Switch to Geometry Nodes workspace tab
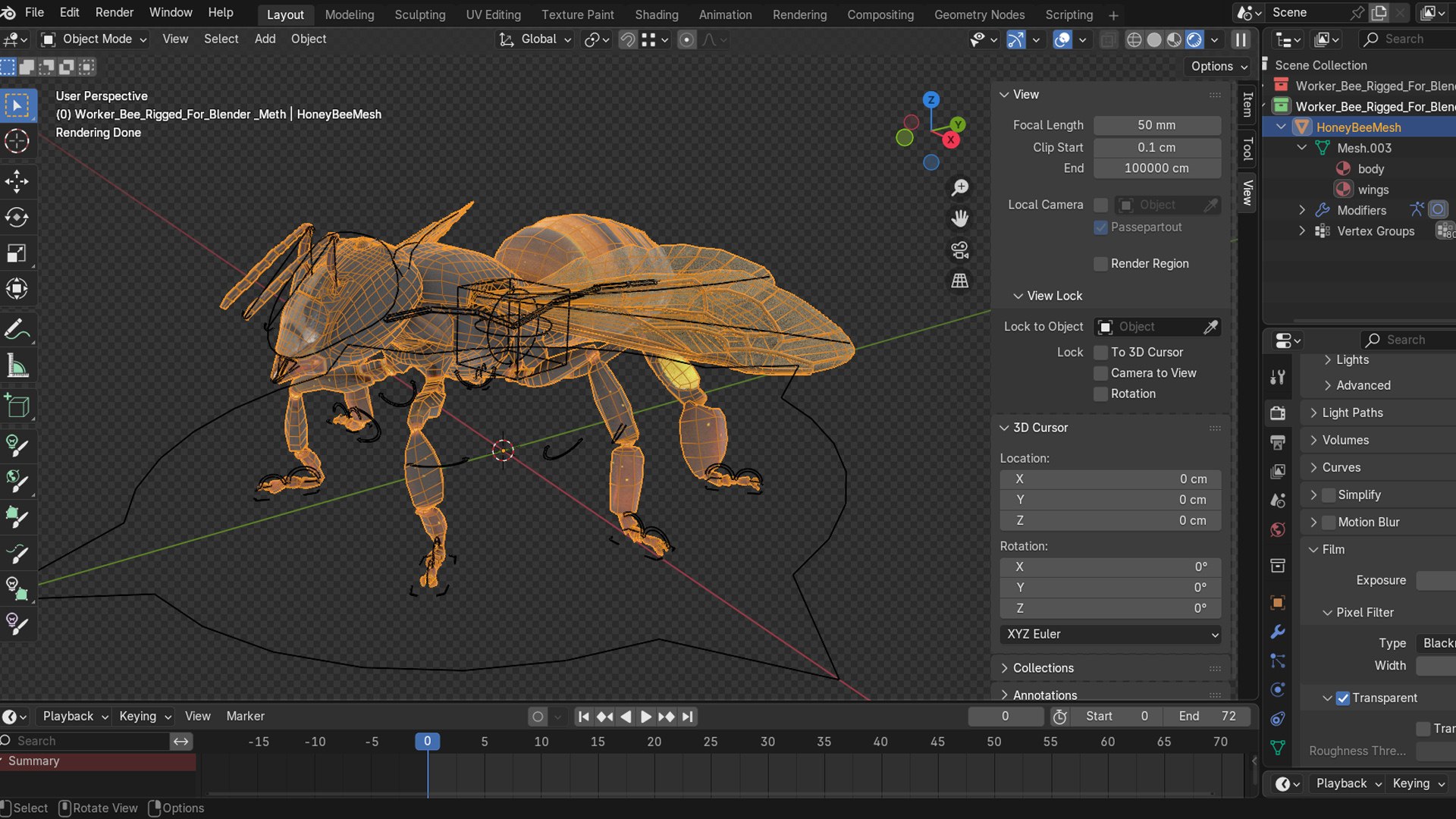Screen dimensions: 1456x819 click(979, 15)
